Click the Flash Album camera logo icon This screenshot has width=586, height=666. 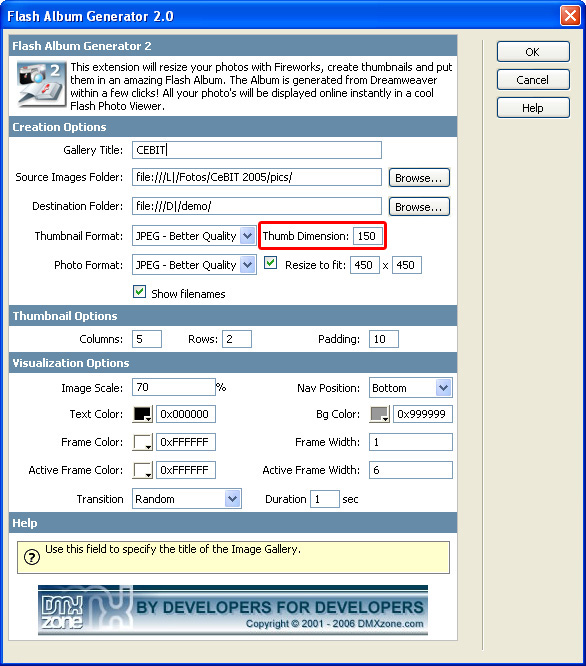coord(42,84)
